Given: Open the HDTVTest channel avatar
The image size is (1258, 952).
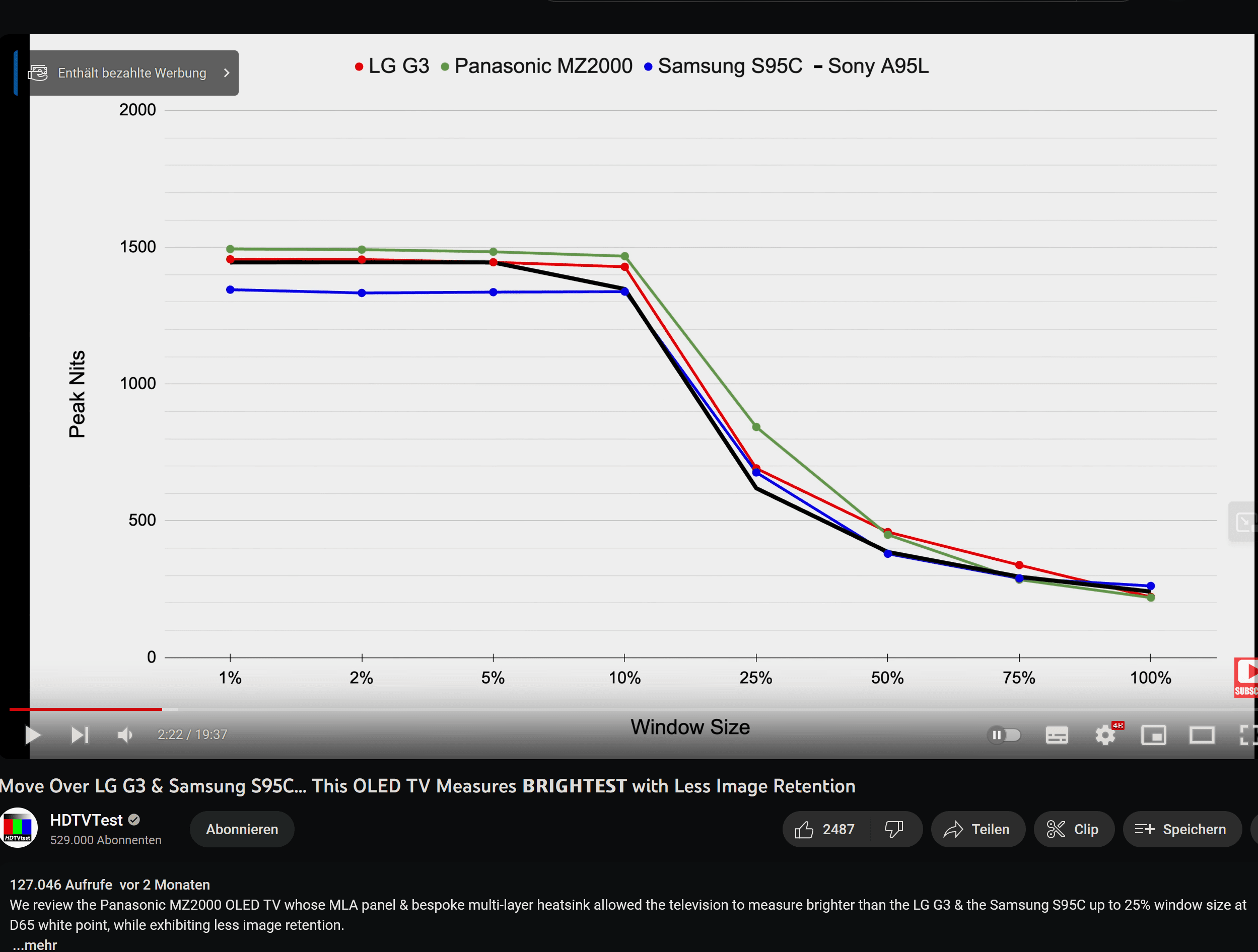Looking at the screenshot, I should tap(19, 828).
